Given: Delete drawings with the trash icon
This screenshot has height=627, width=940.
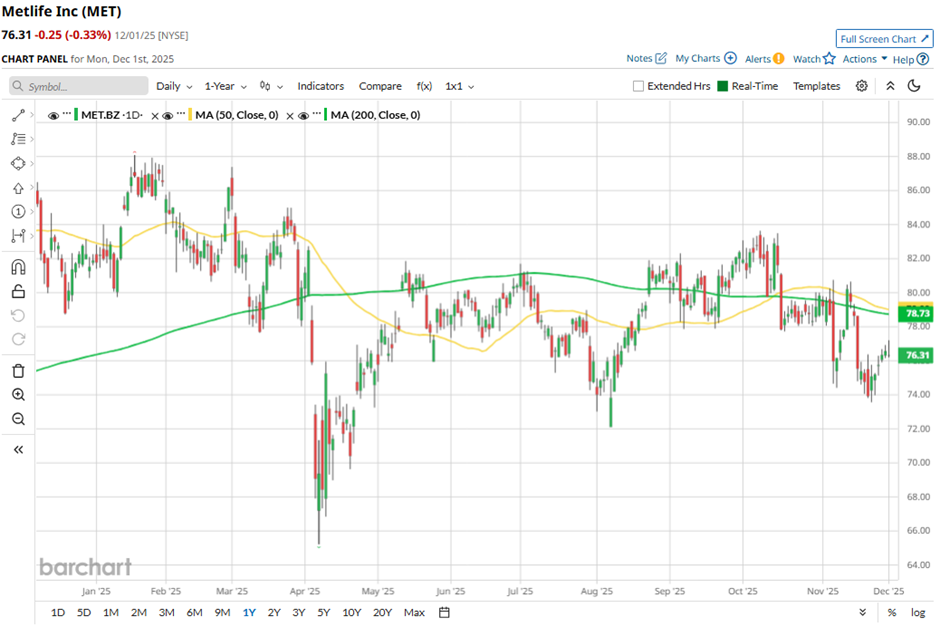Looking at the screenshot, I should tap(18, 371).
